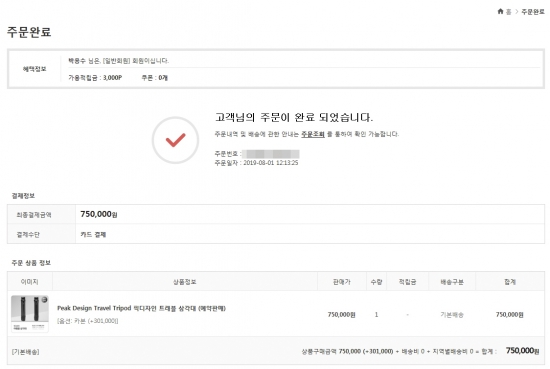
Task: Click the 카드 결제 payment method value
Action: [93, 234]
